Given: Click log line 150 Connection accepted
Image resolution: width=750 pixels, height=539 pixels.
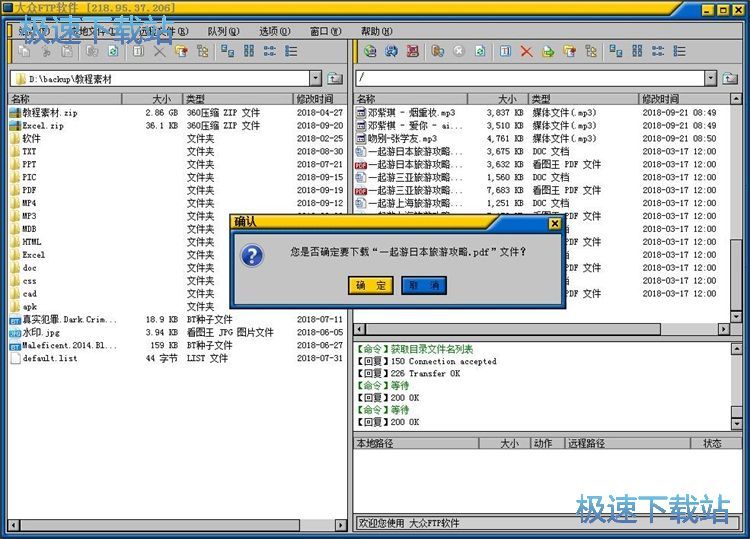Looking at the screenshot, I should [x=427, y=362].
